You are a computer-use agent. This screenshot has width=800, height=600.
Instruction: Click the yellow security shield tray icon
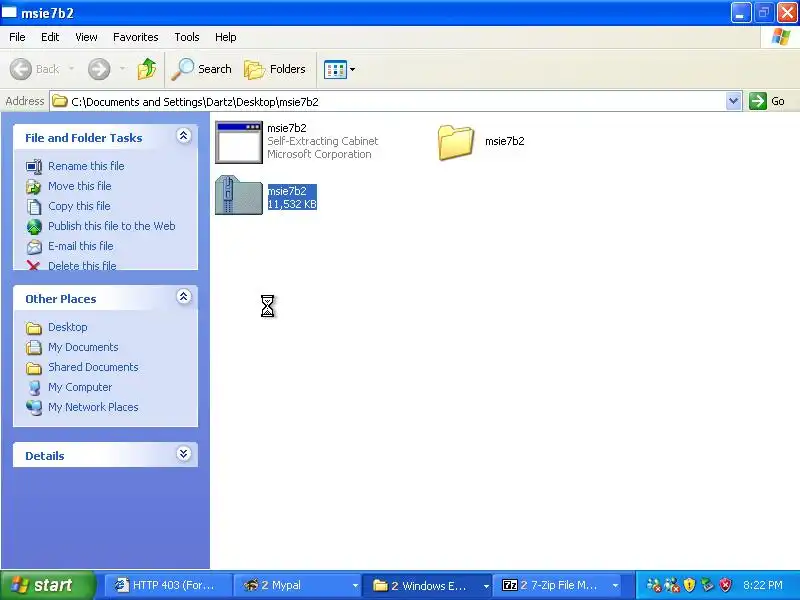689,585
